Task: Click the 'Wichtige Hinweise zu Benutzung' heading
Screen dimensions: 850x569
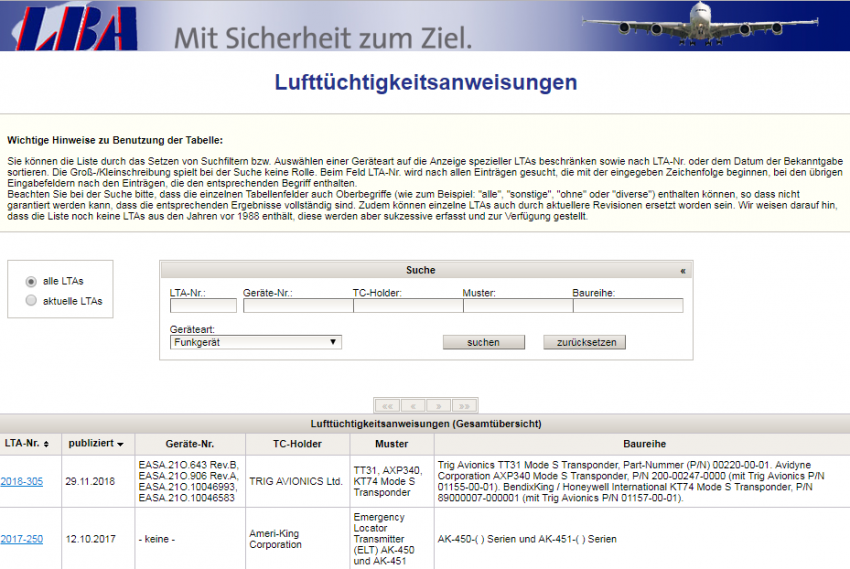Action: (115, 140)
